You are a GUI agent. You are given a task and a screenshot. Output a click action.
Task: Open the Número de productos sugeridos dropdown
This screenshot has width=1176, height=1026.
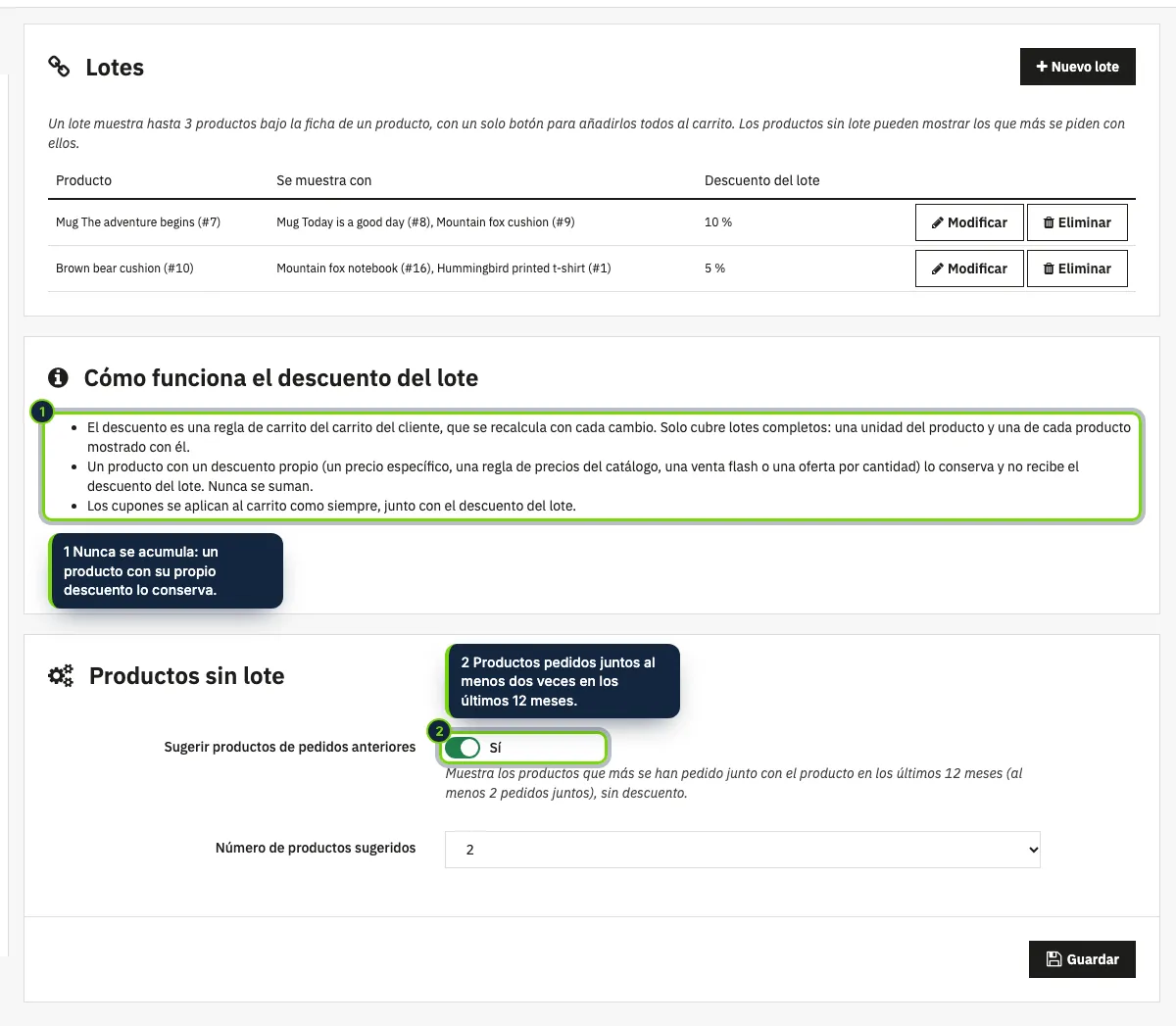point(743,850)
